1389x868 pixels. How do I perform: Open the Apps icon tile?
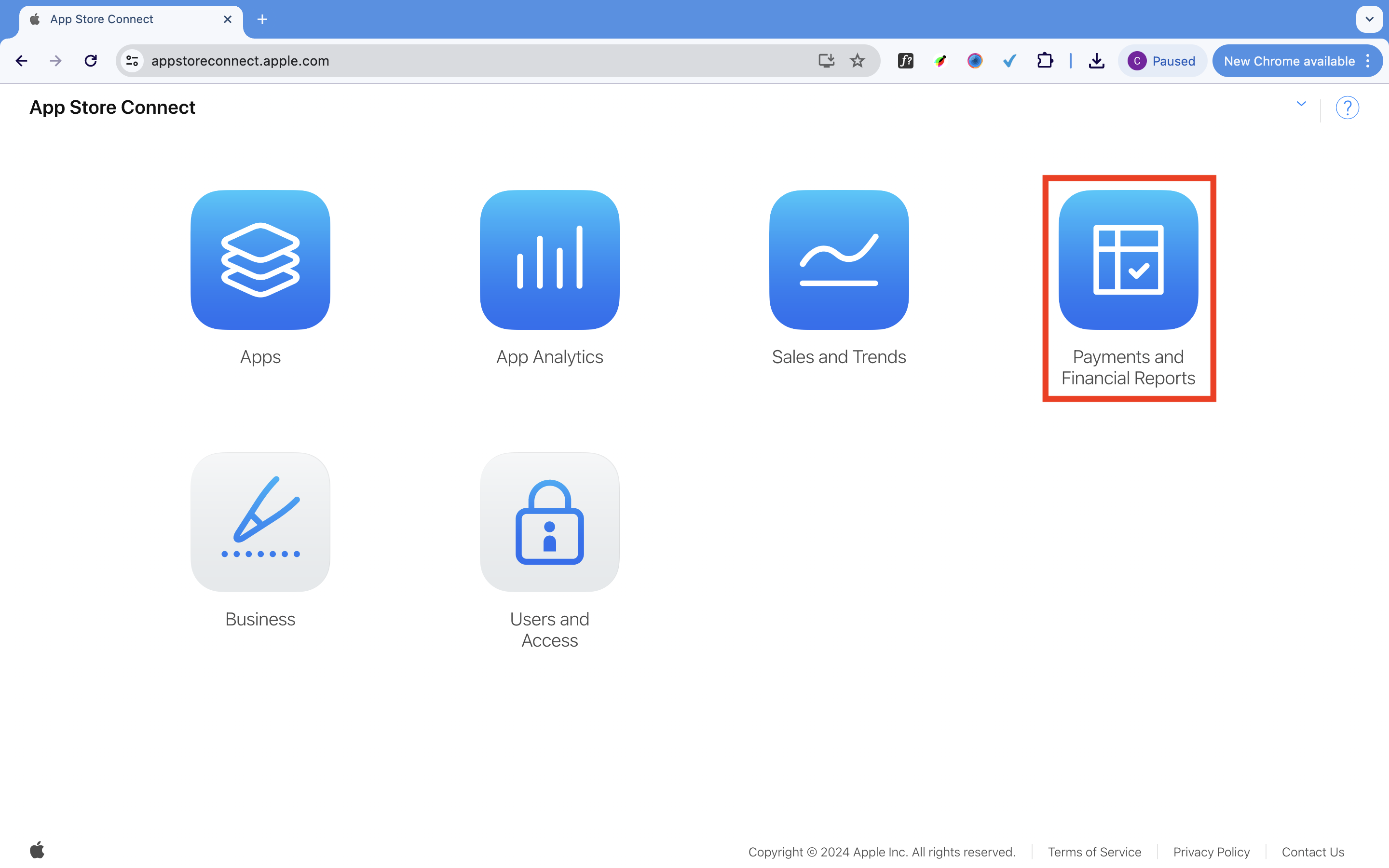pyautogui.click(x=260, y=259)
